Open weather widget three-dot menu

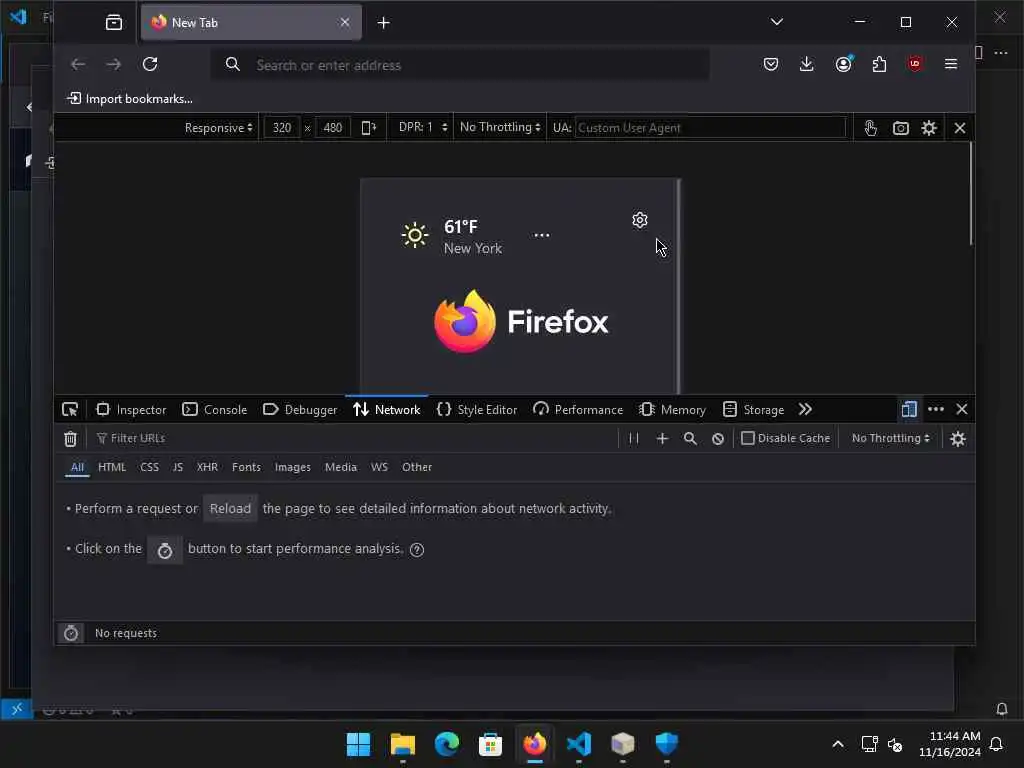(x=541, y=235)
